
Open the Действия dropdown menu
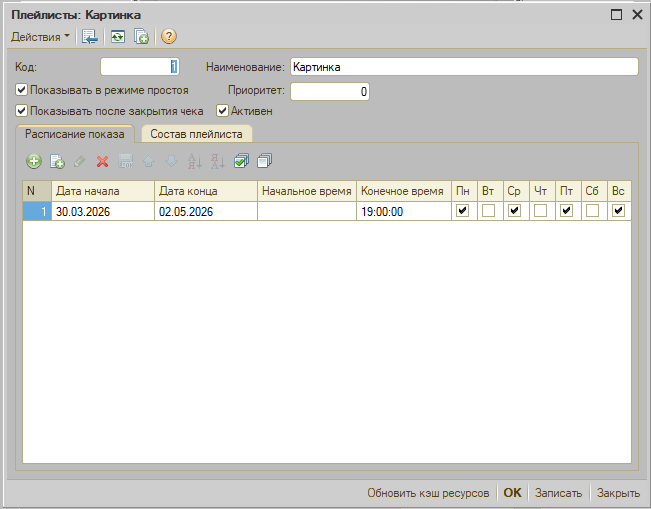40,37
